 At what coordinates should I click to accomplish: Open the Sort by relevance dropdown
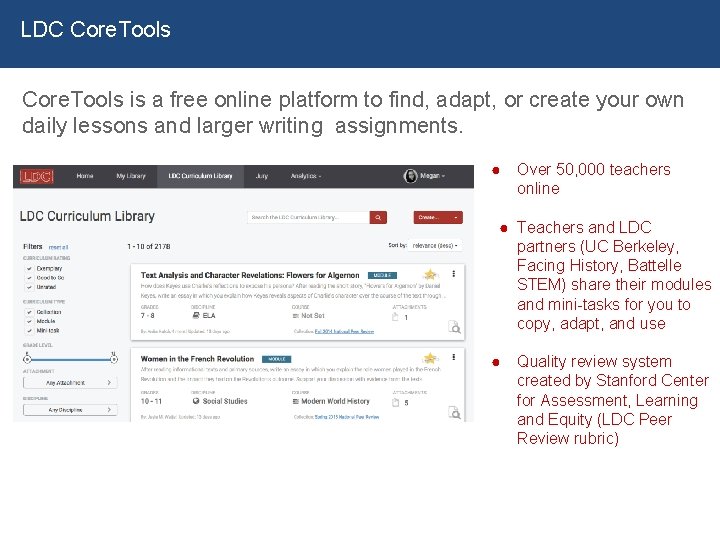pyautogui.click(x=435, y=246)
